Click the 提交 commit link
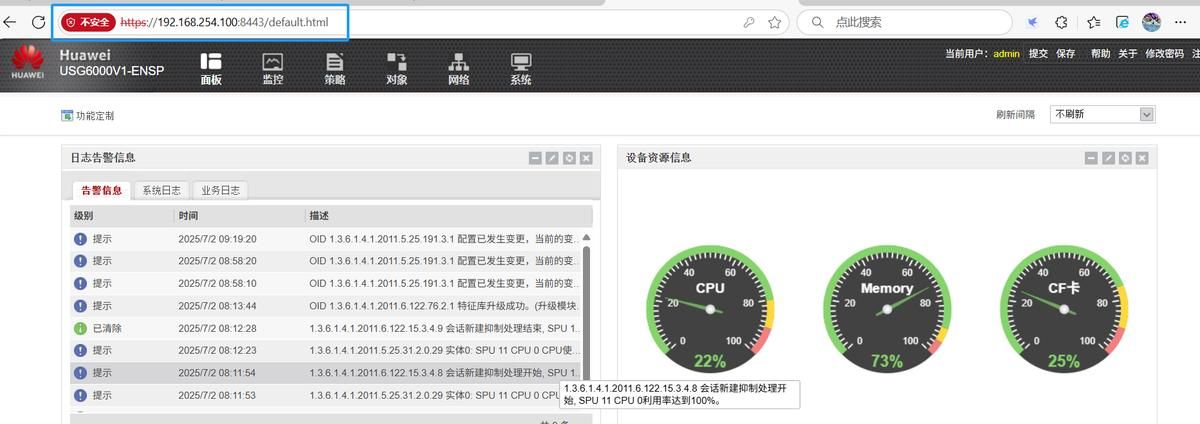The width and height of the screenshot is (1200, 424). click(1038, 54)
